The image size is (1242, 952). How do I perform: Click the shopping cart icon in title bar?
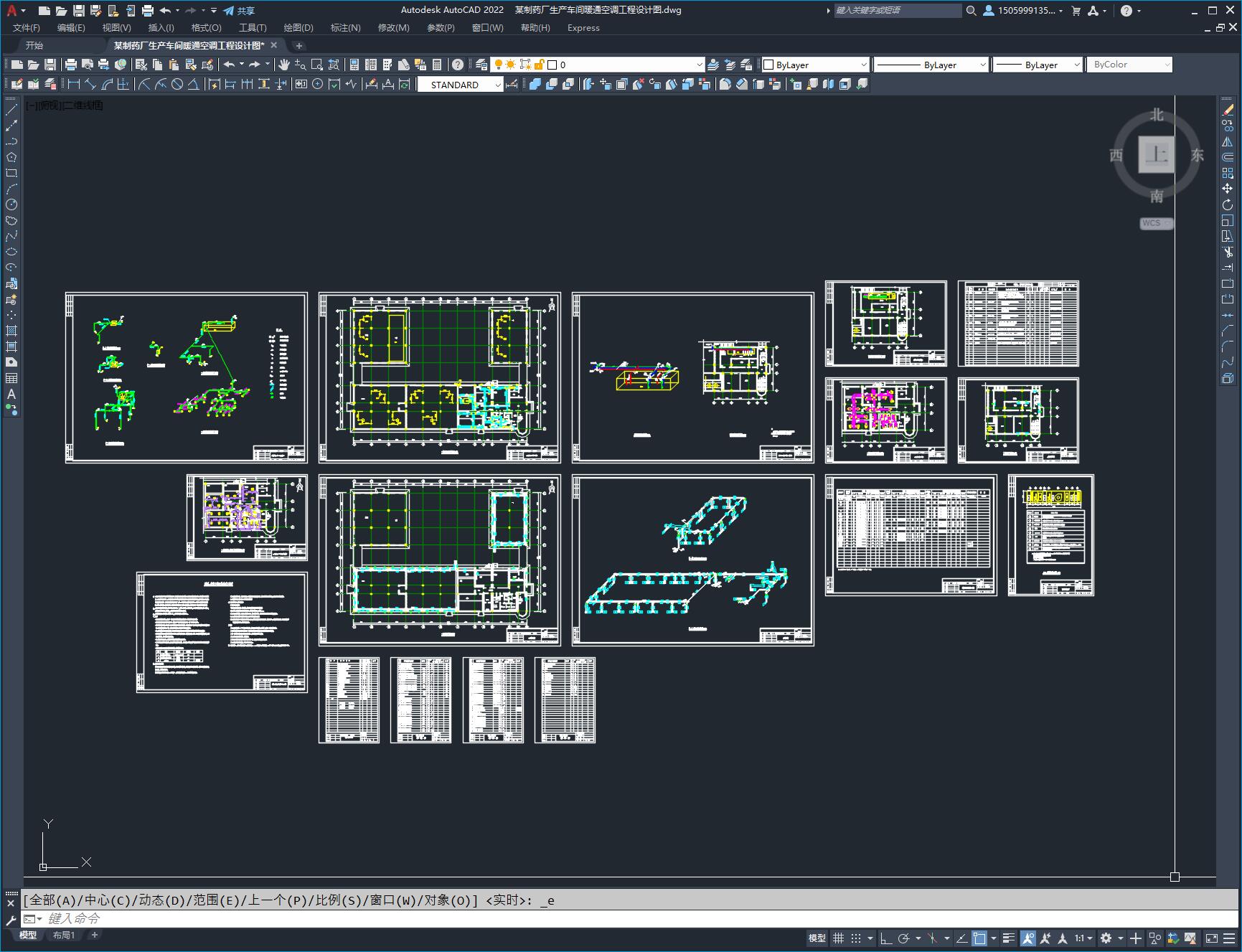[x=1076, y=11]
